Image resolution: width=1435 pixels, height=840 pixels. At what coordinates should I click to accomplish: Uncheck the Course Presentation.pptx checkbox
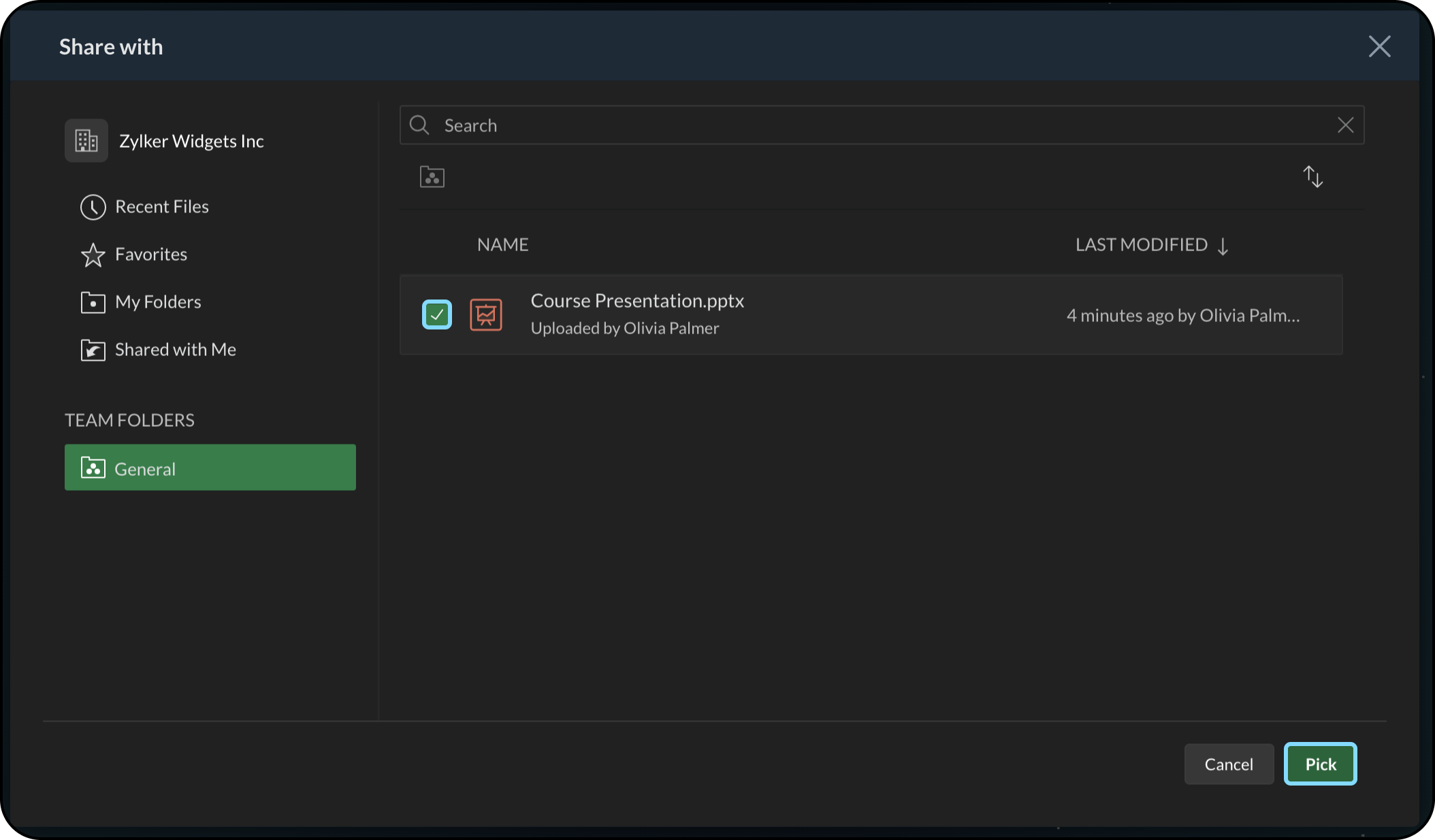pyautogui.click(x=437, y=314)
